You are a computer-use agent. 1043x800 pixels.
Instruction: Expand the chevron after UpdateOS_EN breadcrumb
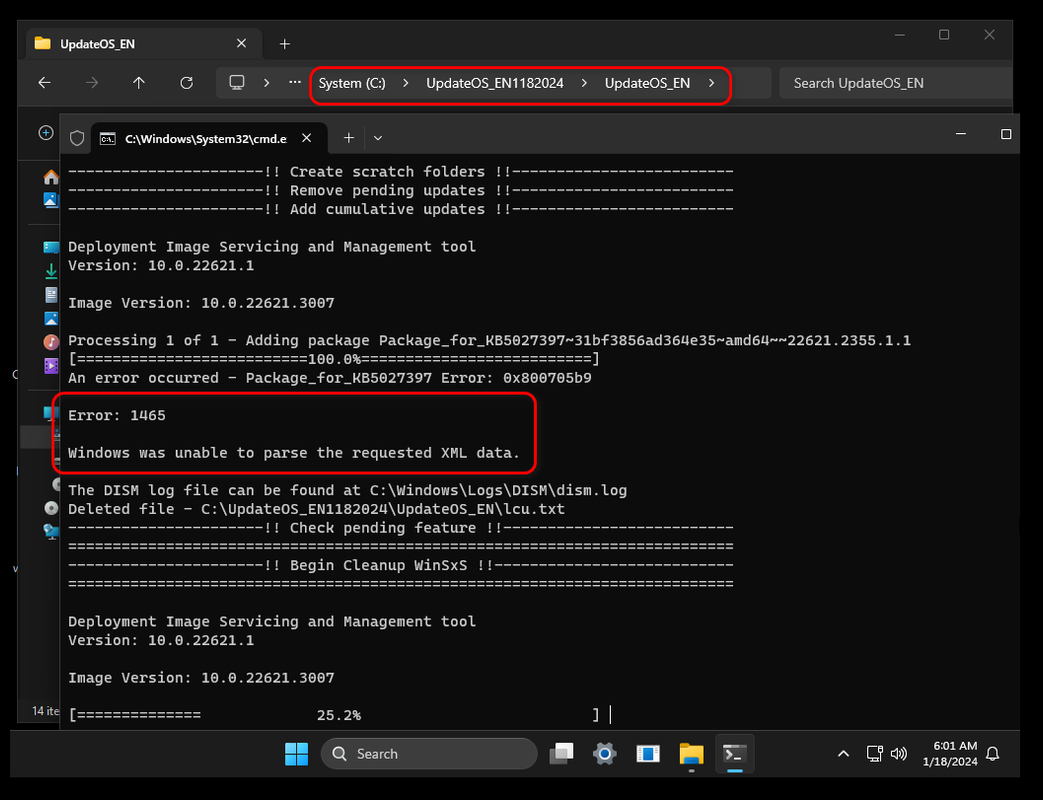[711, 83]
